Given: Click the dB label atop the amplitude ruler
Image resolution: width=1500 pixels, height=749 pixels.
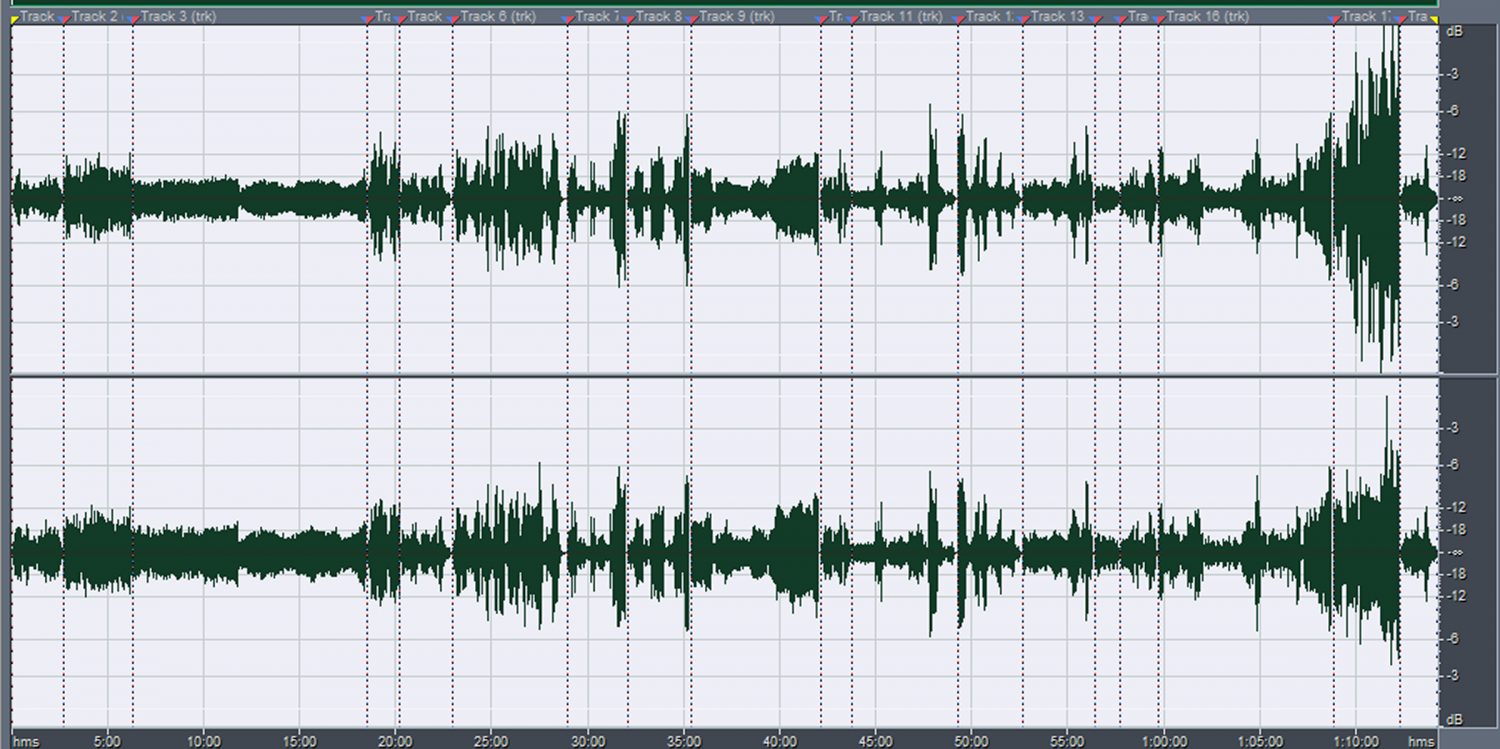Looking at the screenshot, I should [1454, 31].
